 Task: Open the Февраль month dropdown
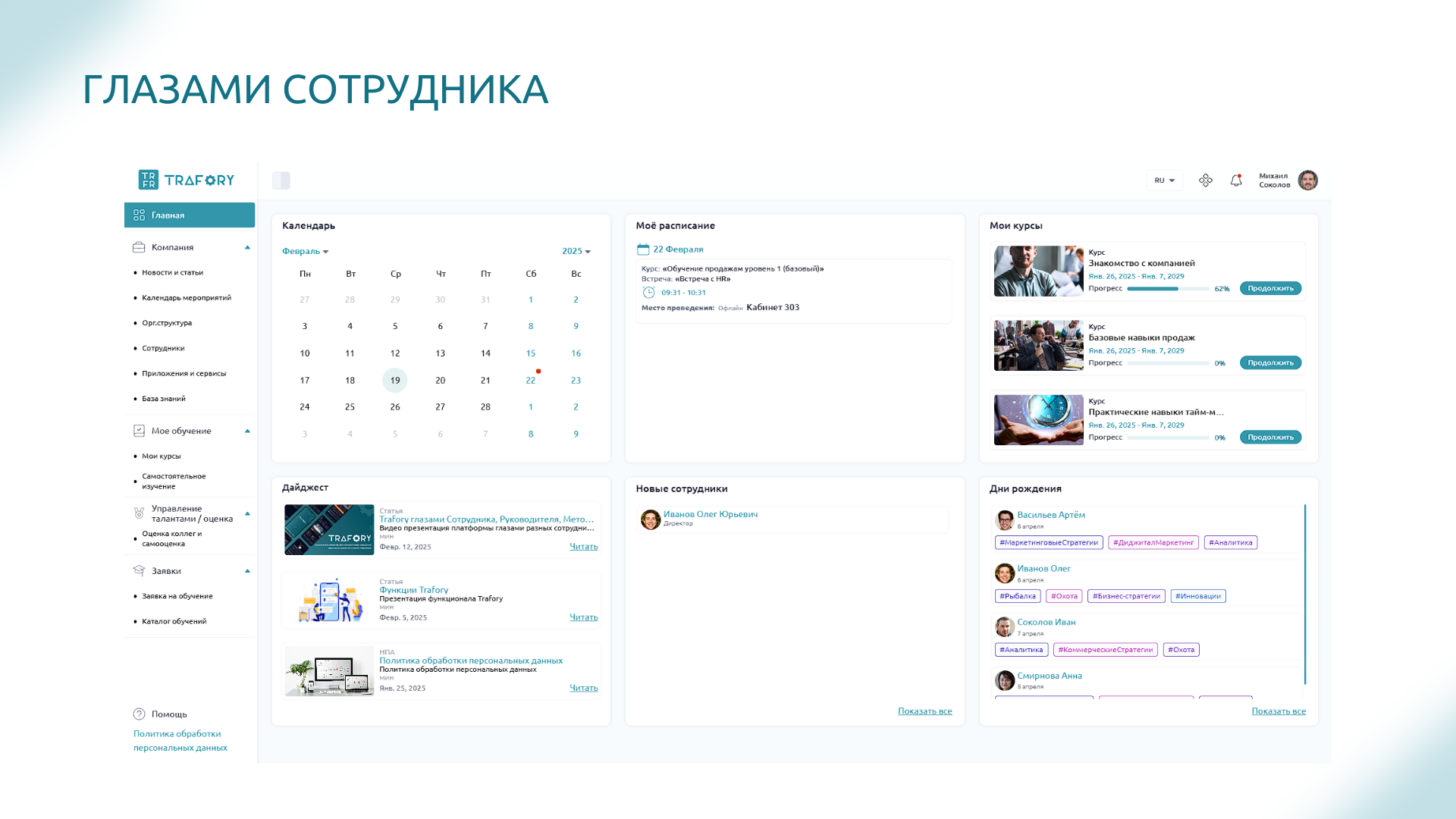click(x=305, y=252)
